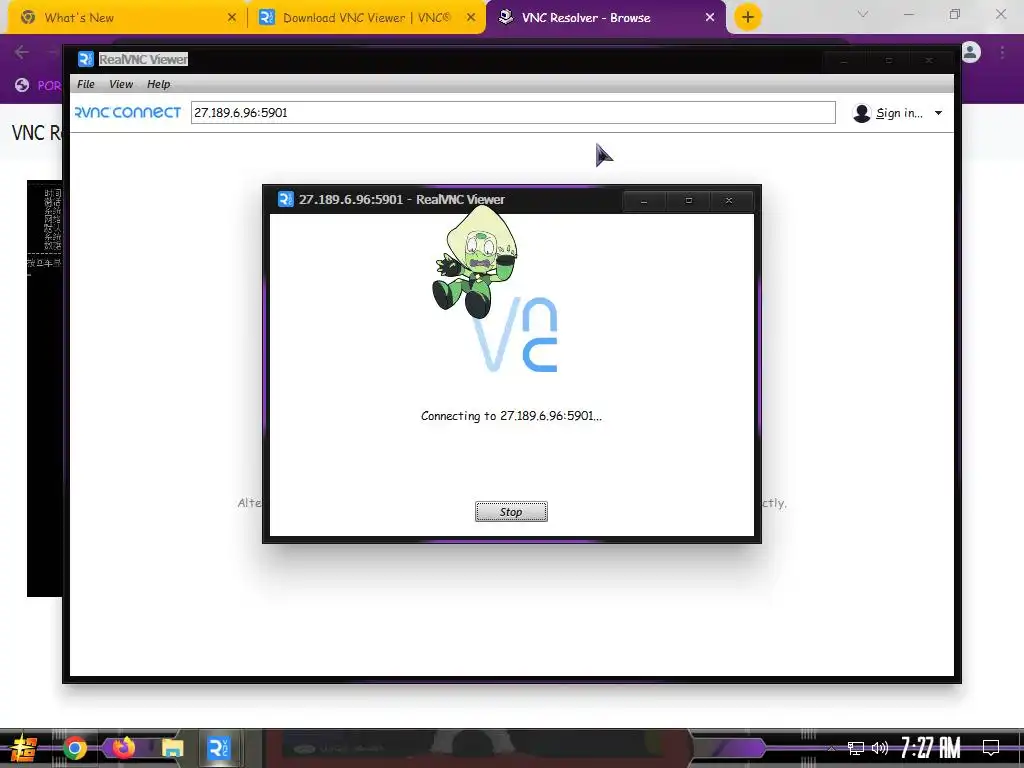
Task: Stop the VNC connection attempt
Action: coord(511,512)
